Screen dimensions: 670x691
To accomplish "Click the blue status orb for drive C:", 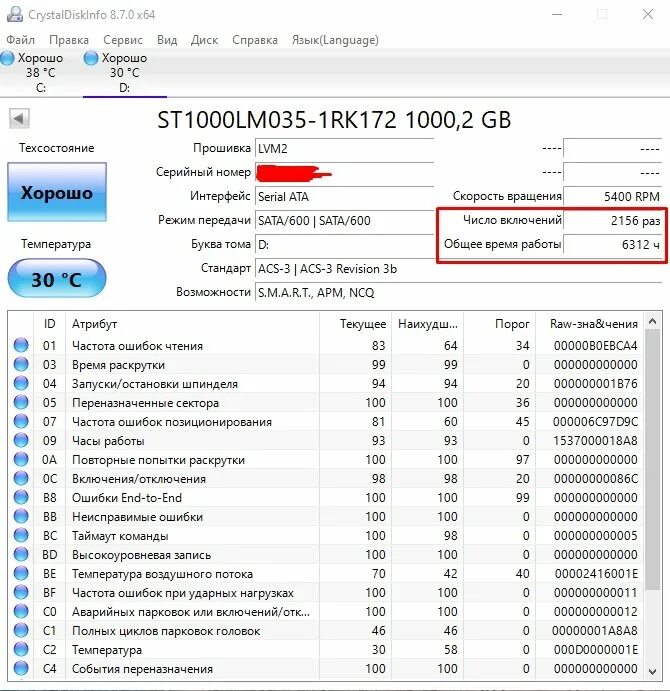I will click(x=7, y=58).
